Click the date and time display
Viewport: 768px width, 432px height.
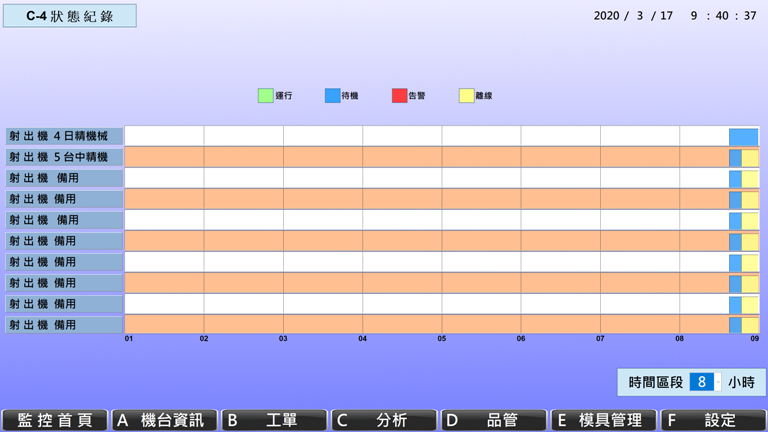(674, 16)
